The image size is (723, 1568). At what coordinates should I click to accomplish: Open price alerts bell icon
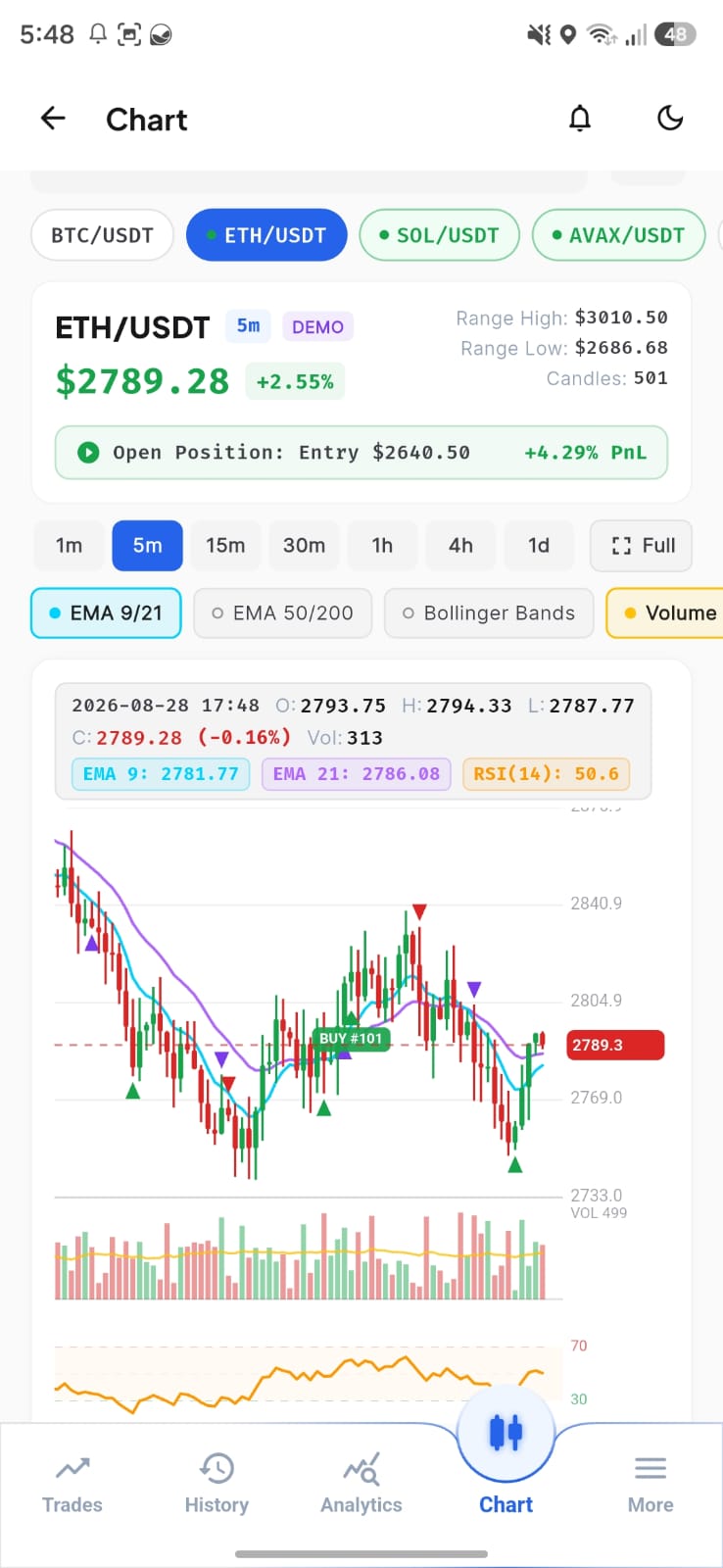[x=580, y=119]
